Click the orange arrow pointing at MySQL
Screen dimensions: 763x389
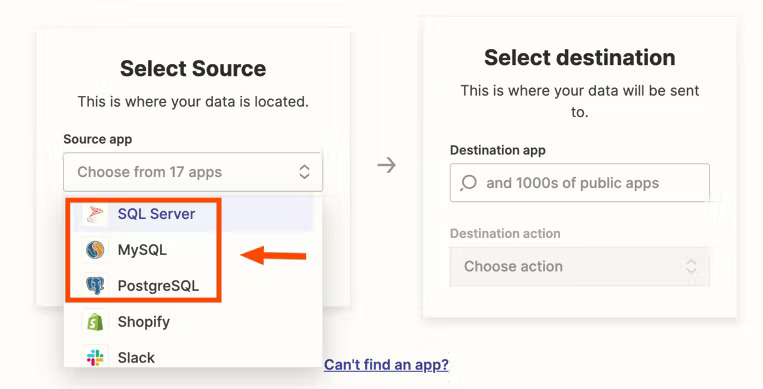[x=273, y=255]
